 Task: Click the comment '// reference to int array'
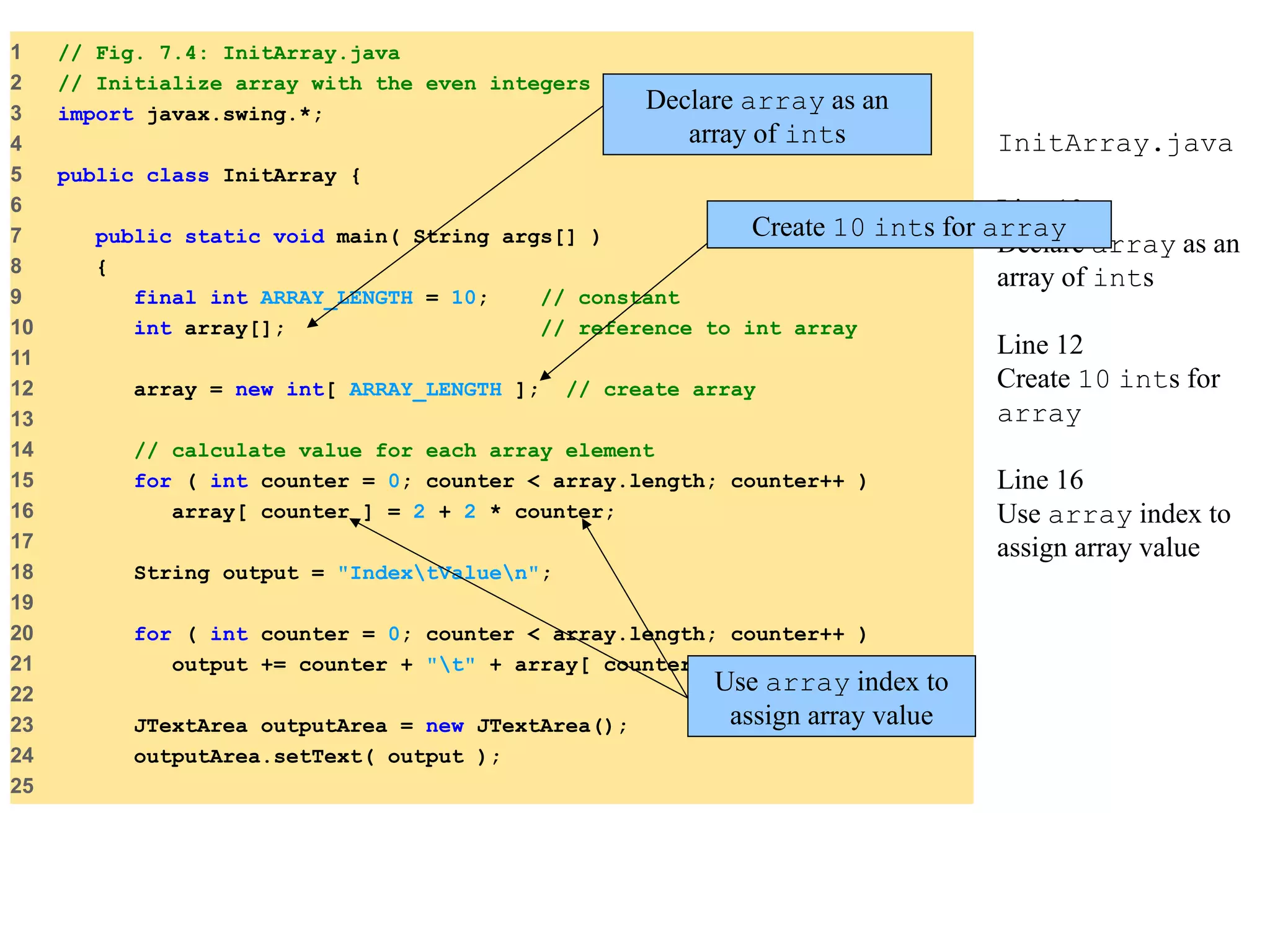click(x=699, y=328)
